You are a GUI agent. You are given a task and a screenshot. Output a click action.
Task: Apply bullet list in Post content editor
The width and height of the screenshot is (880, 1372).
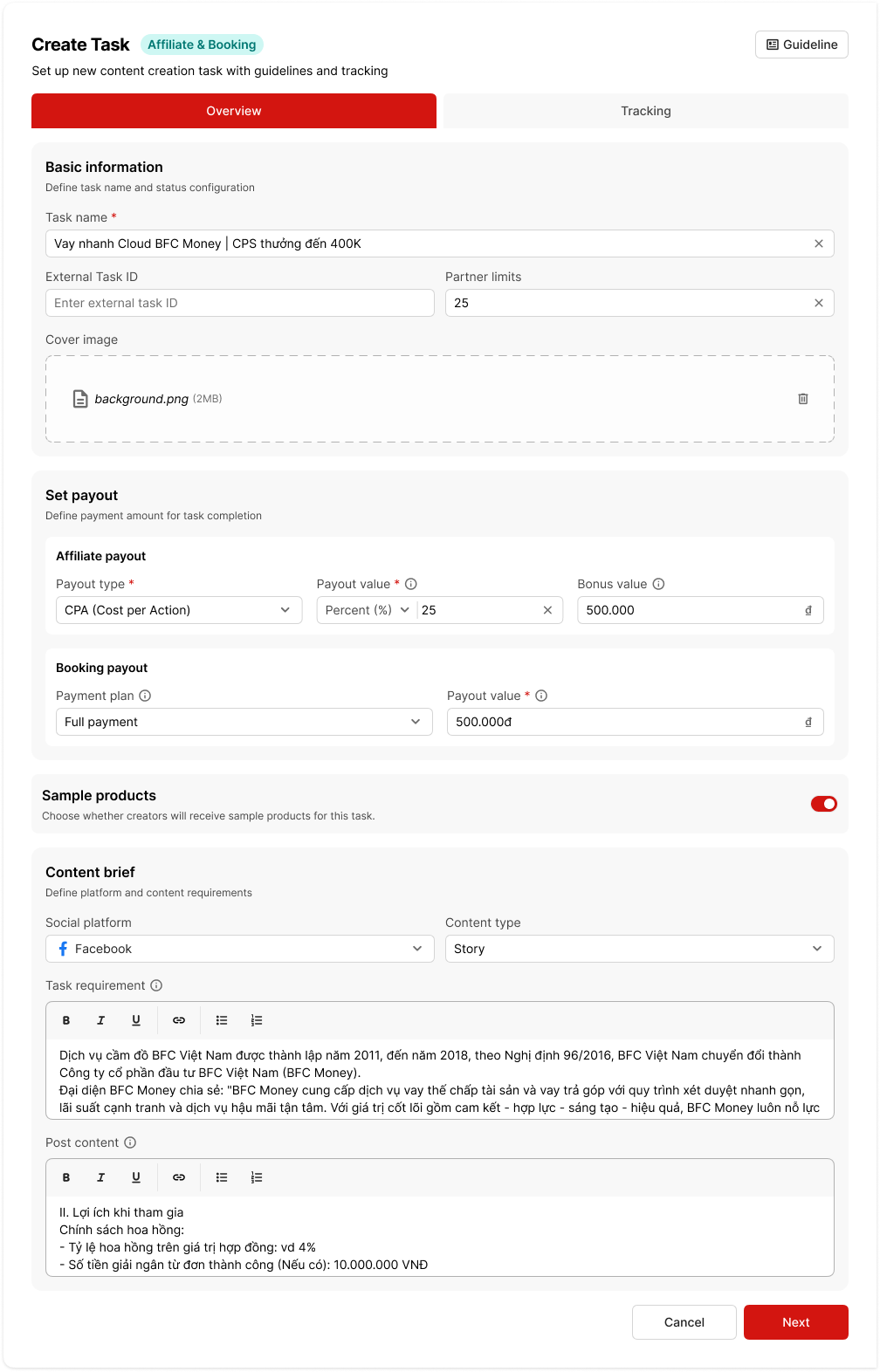point(222,1177)
